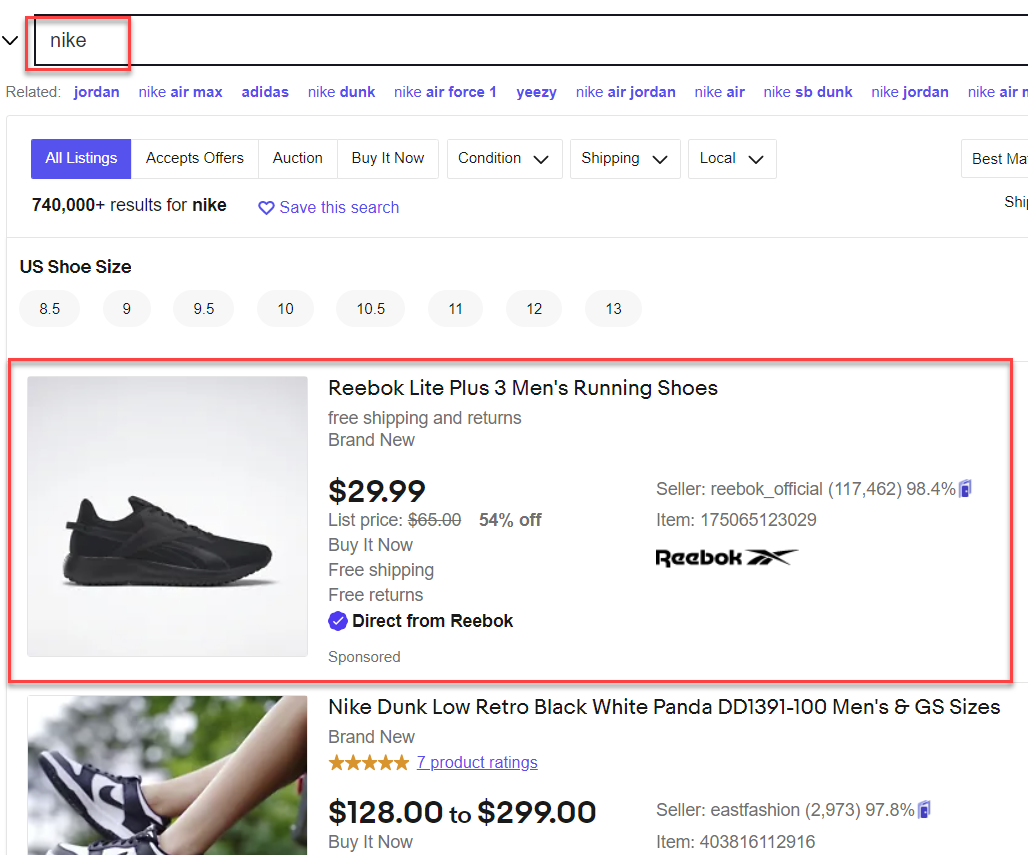Screen dimensions: 1028x855
Task: Open the Shipping filter dropdown
Action: point(625,159)
